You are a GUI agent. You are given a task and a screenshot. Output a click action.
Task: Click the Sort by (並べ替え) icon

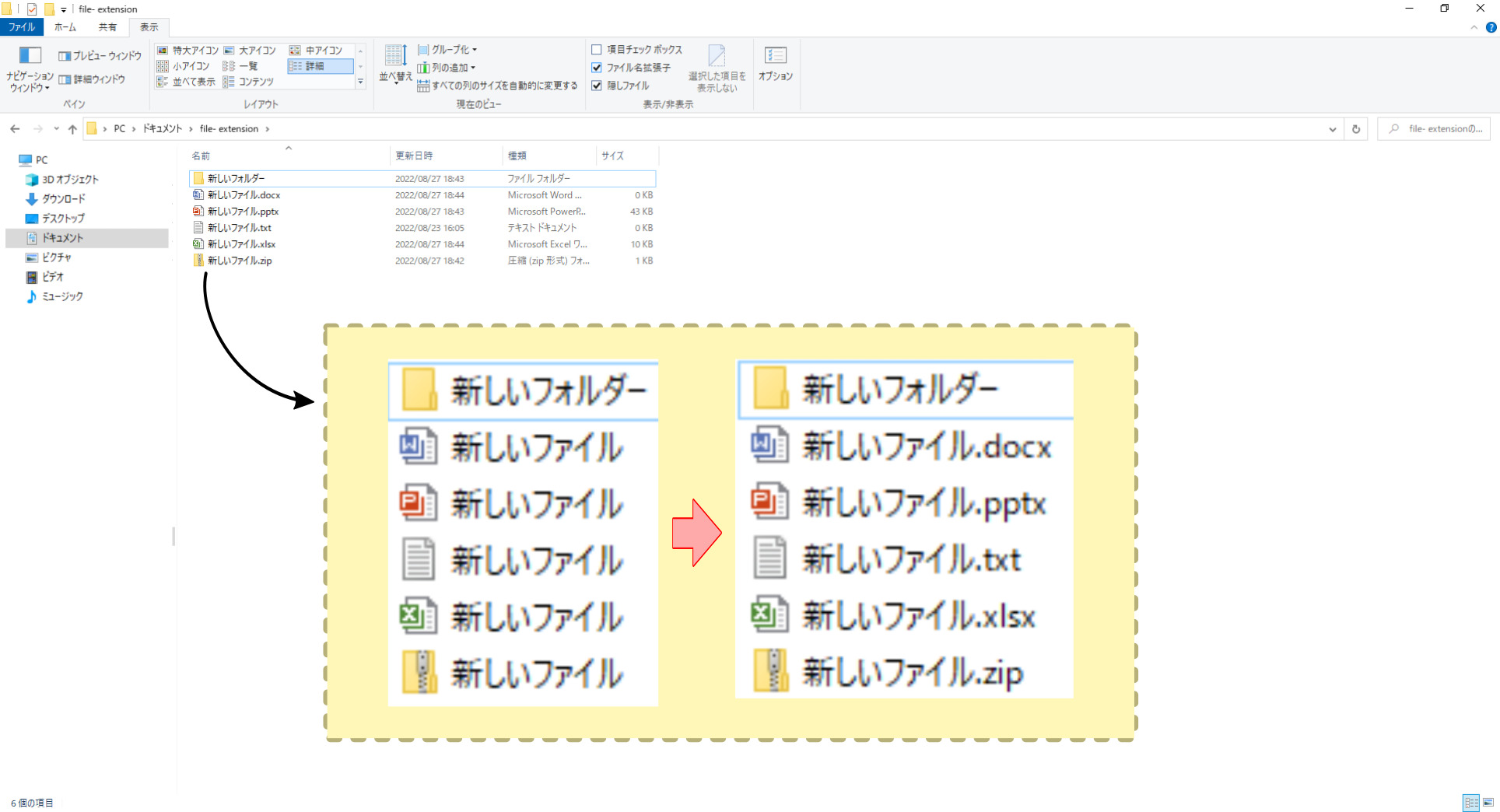point(395,56)
